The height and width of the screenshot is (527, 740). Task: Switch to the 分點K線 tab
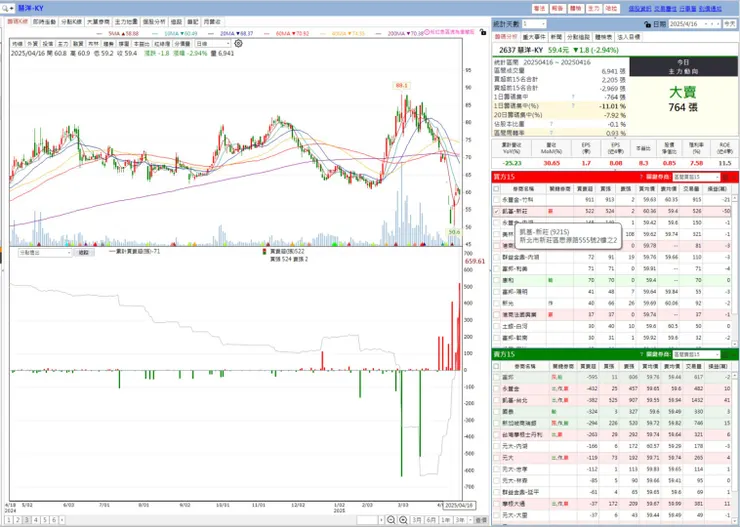72,22
